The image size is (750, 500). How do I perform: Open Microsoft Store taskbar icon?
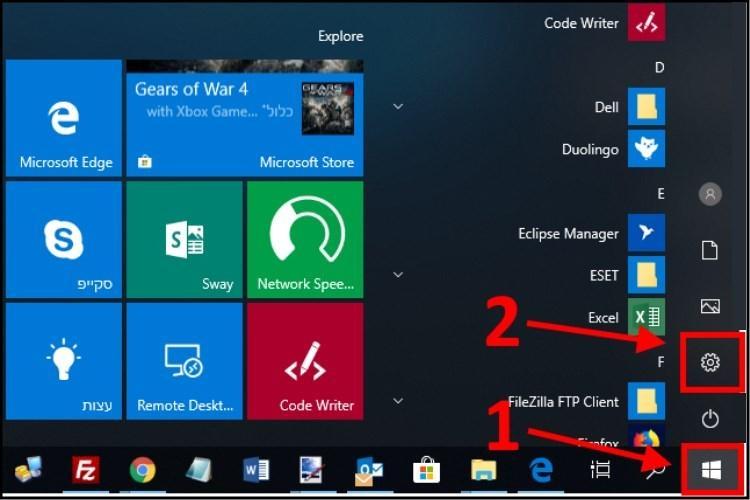[426, 469]
